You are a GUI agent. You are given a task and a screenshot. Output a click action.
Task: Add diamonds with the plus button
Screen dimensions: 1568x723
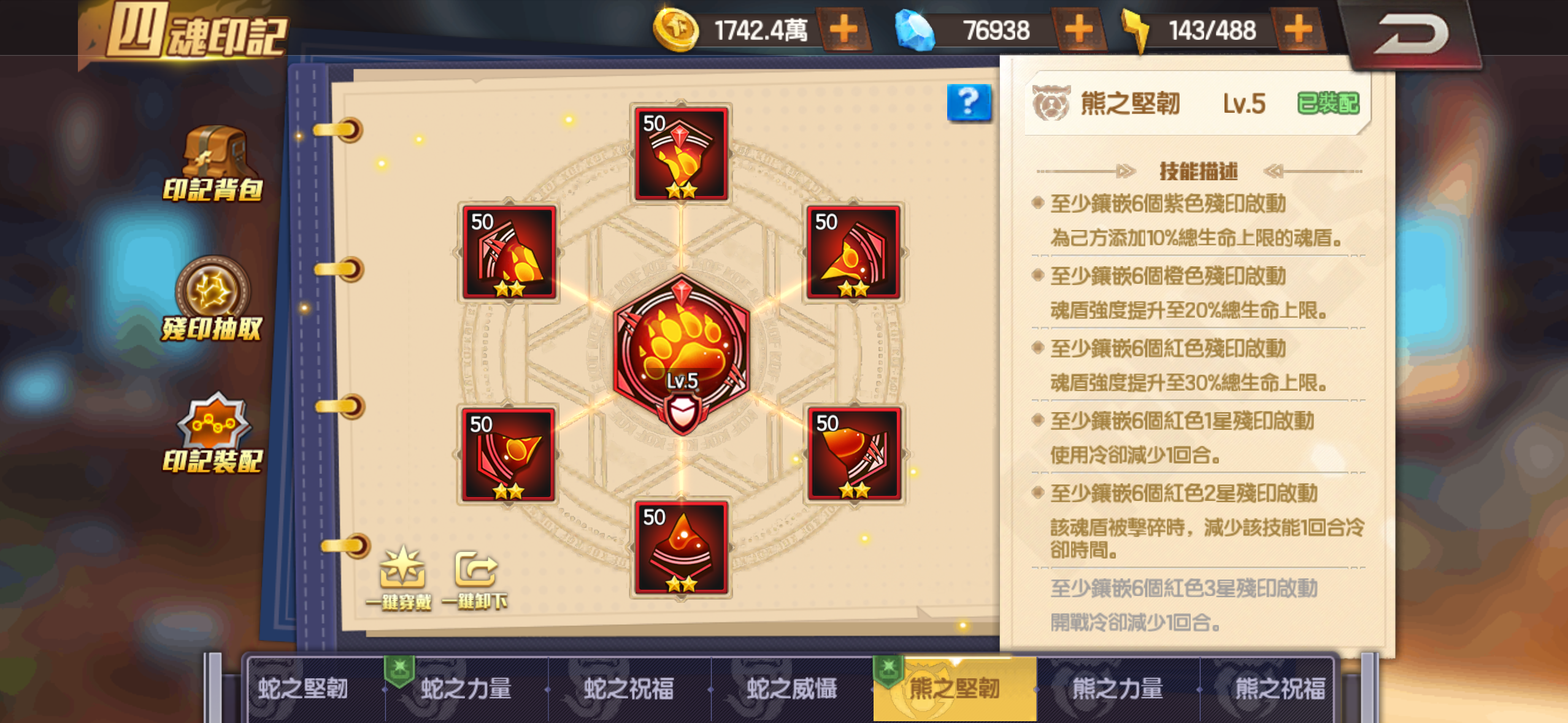point(1080,29)
